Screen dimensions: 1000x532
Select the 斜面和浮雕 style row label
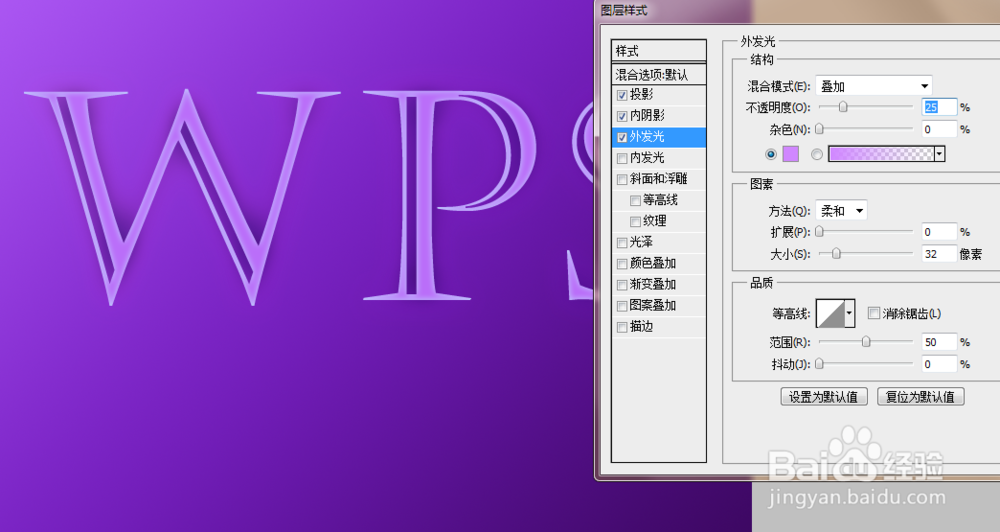click(x=659, y=179)
